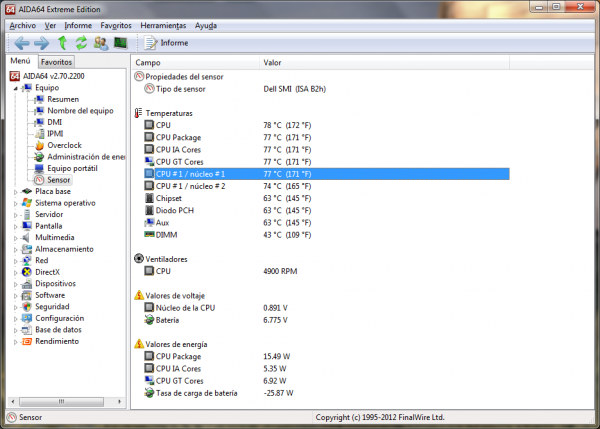Viewport: 600px width, 429px height.
Task: Click the Sensor icon in tree
Action: pos(39,180)
